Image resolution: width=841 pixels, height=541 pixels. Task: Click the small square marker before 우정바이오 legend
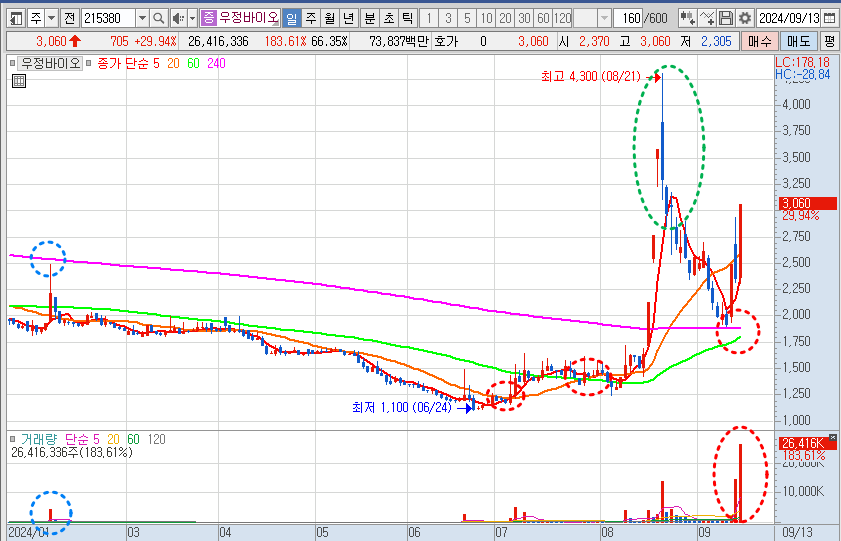(12, 63)
